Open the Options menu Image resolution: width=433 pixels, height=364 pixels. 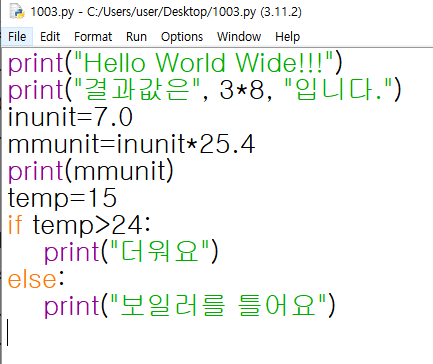click(x=182, y=37)
